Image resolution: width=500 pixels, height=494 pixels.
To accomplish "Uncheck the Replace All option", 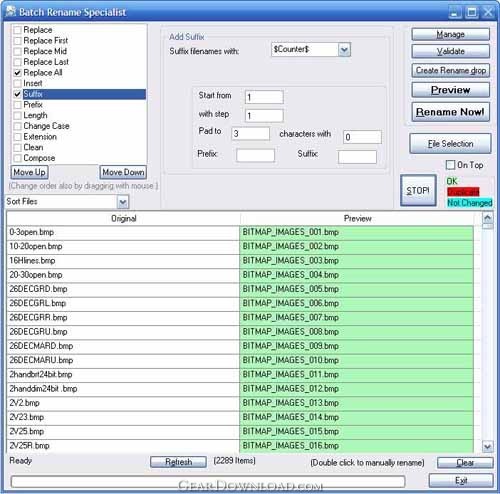I will 18,73.
